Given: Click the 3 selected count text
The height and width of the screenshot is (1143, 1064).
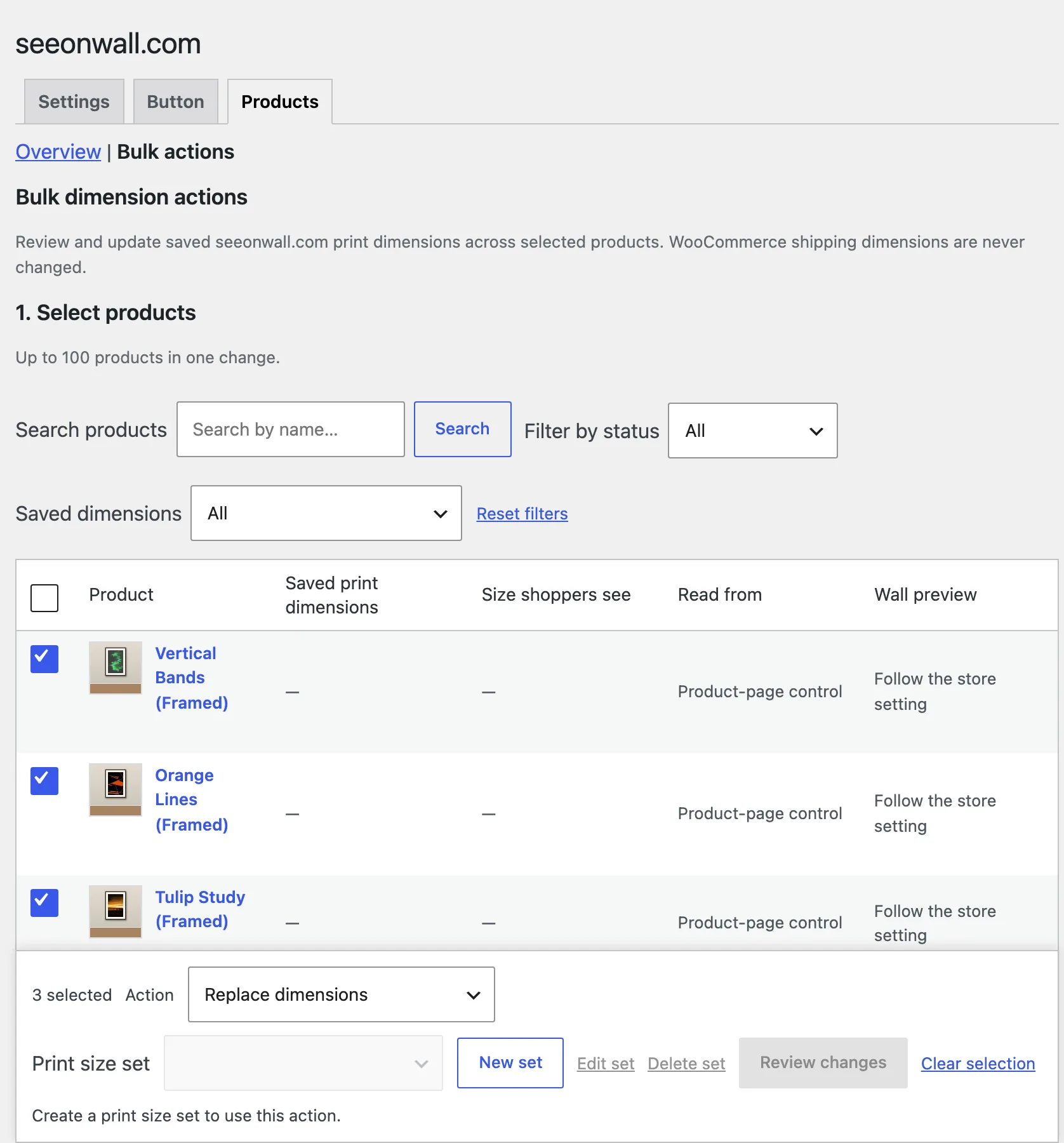Looking at the screenshot, I should click(72, 995).
